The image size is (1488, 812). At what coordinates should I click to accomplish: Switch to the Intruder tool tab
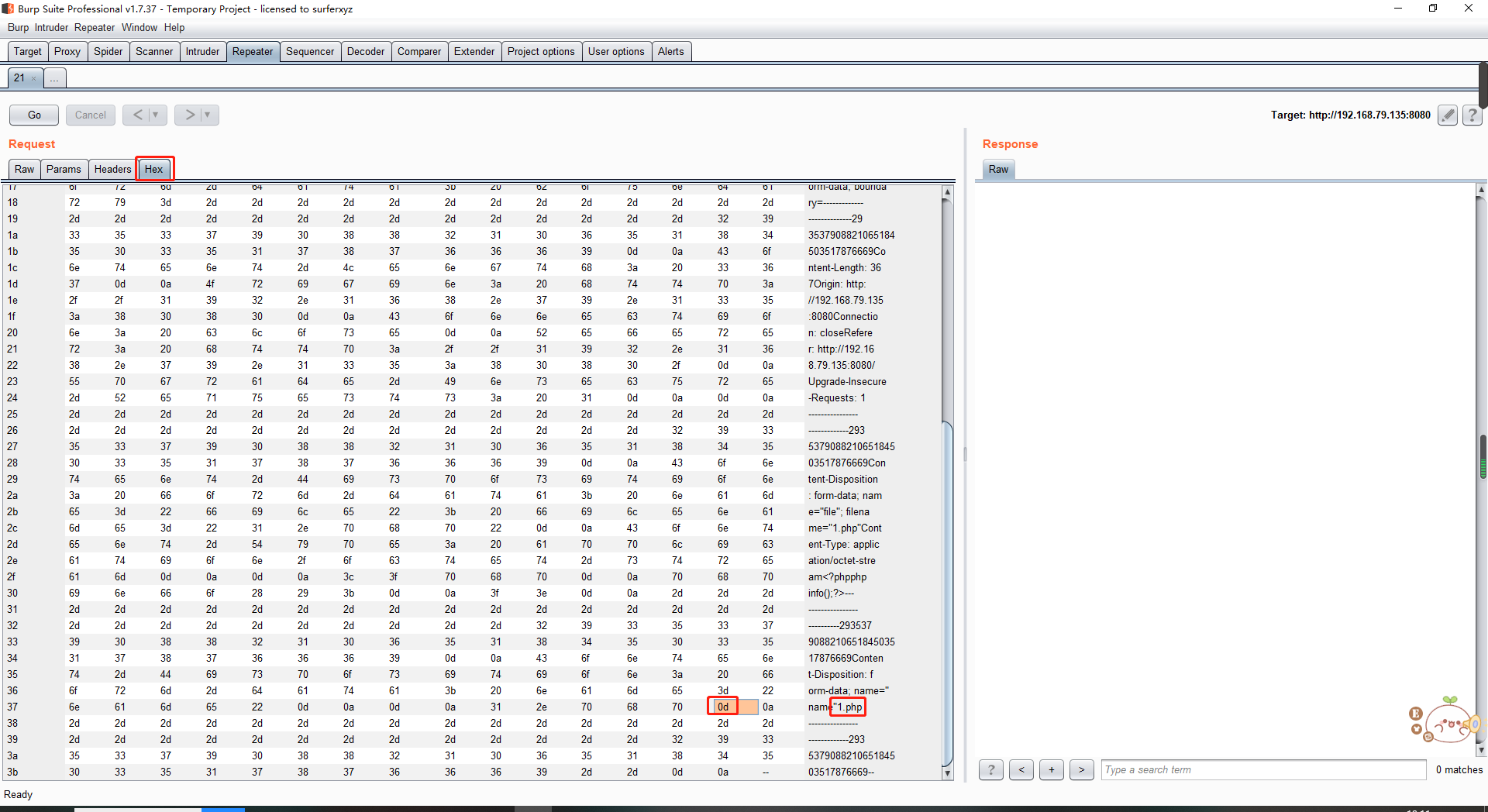tap(202, 51)
